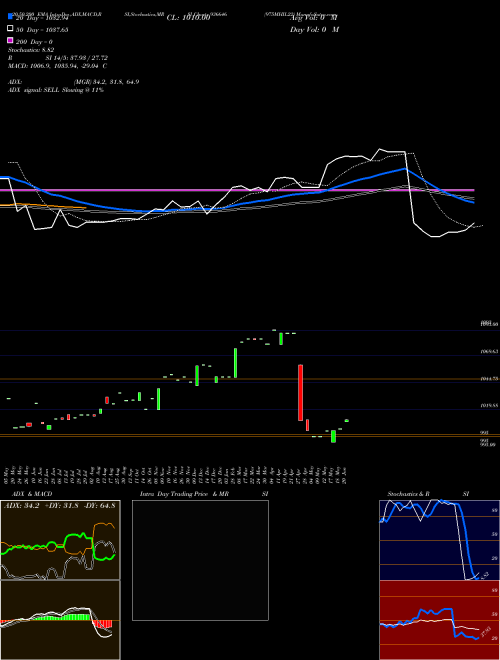Open the empty intraday trading price panel
Image resolution: width=500 pixels, height=660 pixels.
tap(200, 560)
